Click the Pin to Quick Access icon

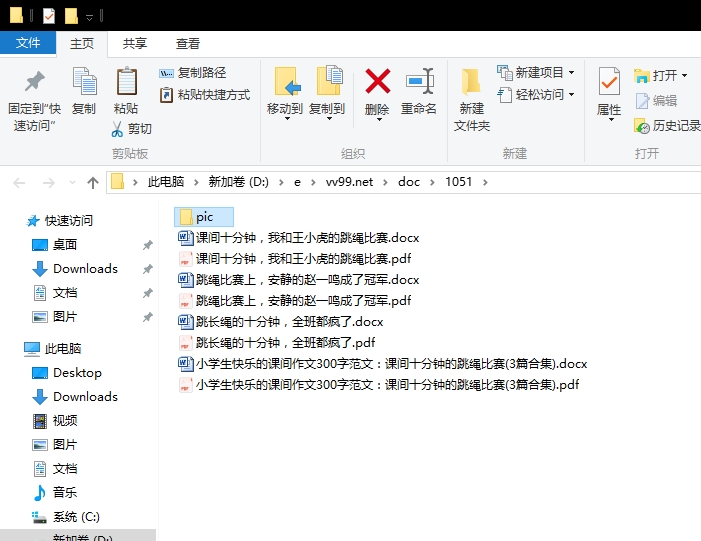click(x=34, y=82)
